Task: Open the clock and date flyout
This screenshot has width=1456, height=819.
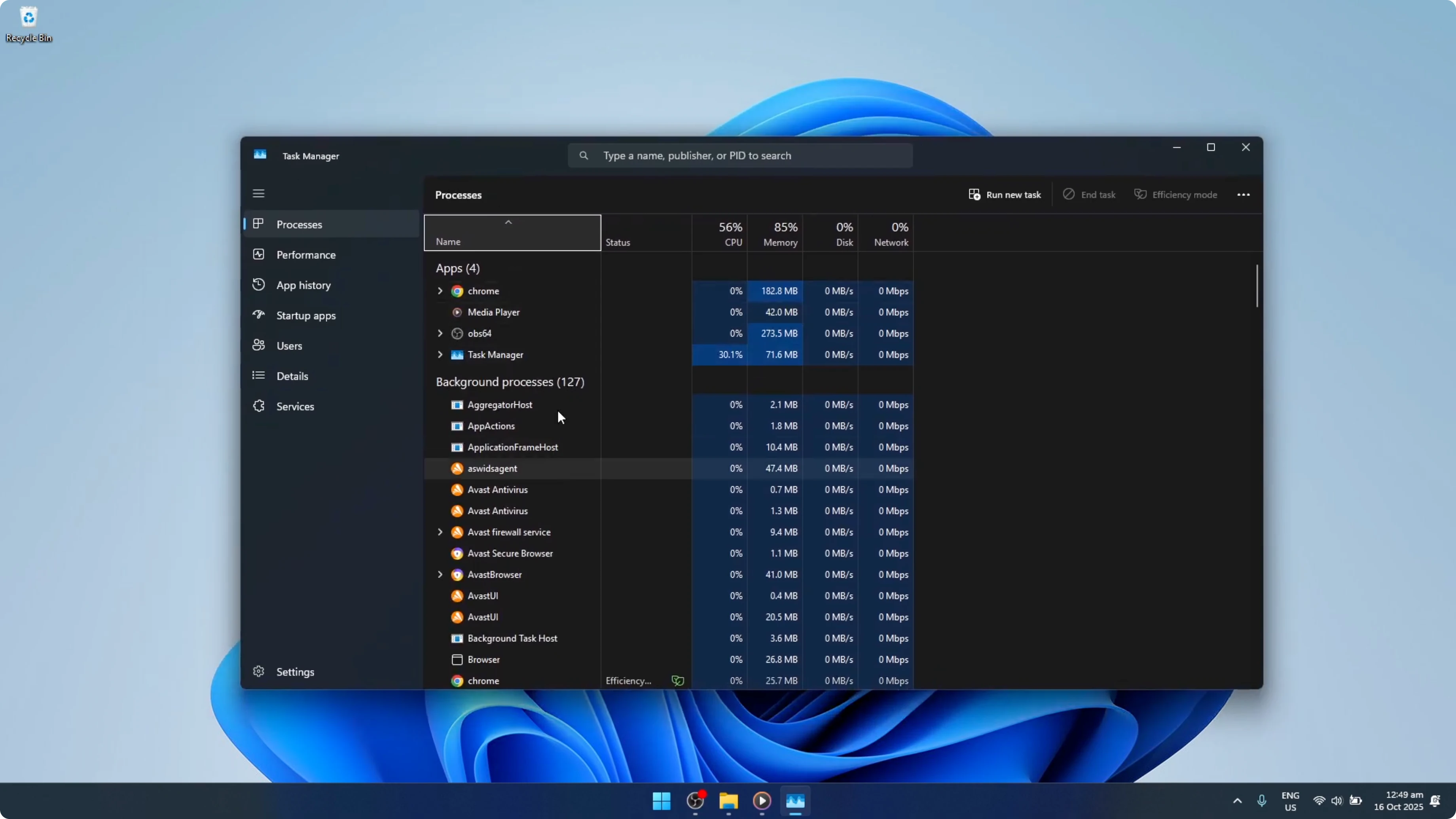Action: tap(1398, 801)
